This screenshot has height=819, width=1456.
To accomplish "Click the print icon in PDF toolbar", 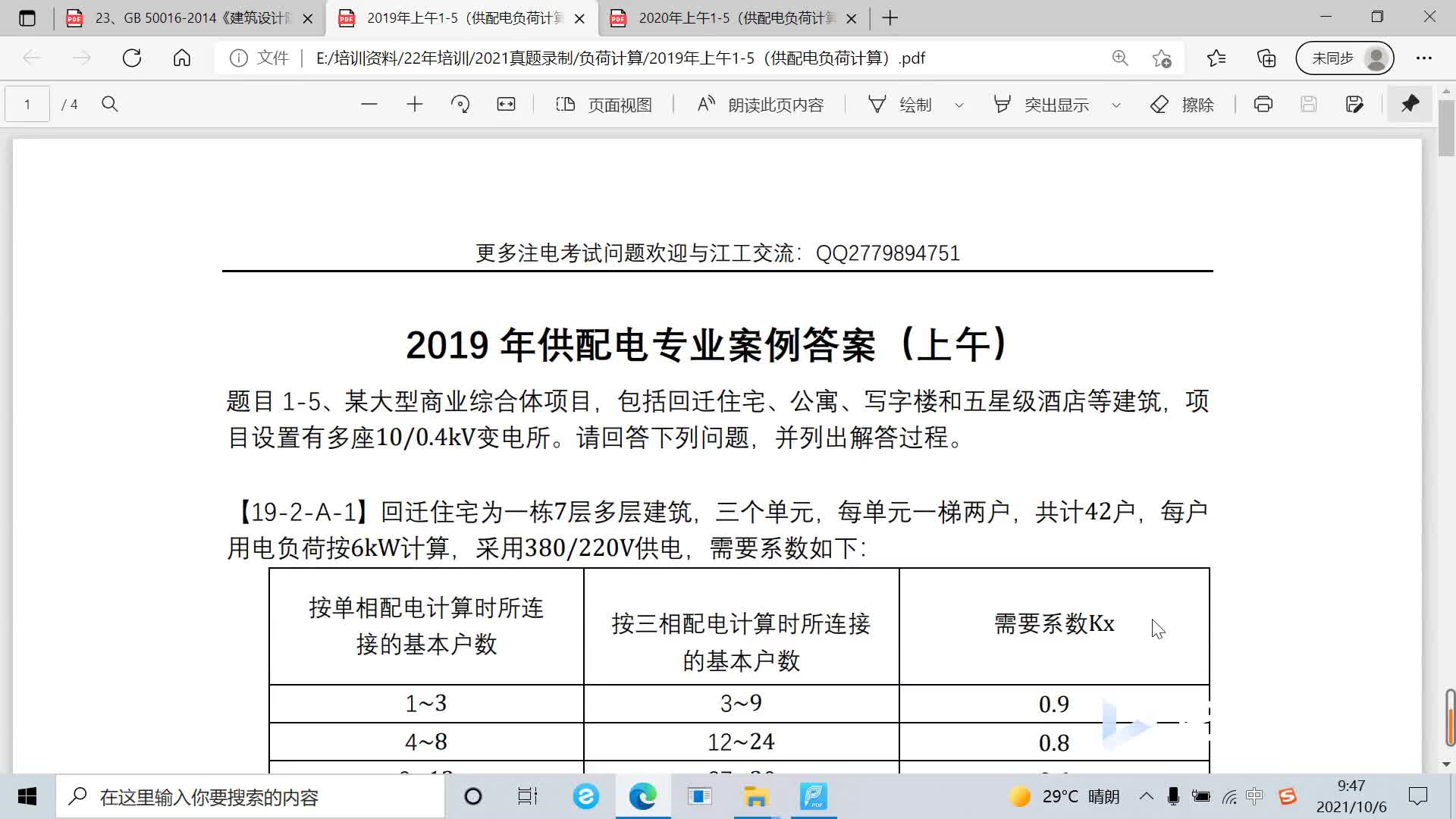I will click(x=1263, y=105).
